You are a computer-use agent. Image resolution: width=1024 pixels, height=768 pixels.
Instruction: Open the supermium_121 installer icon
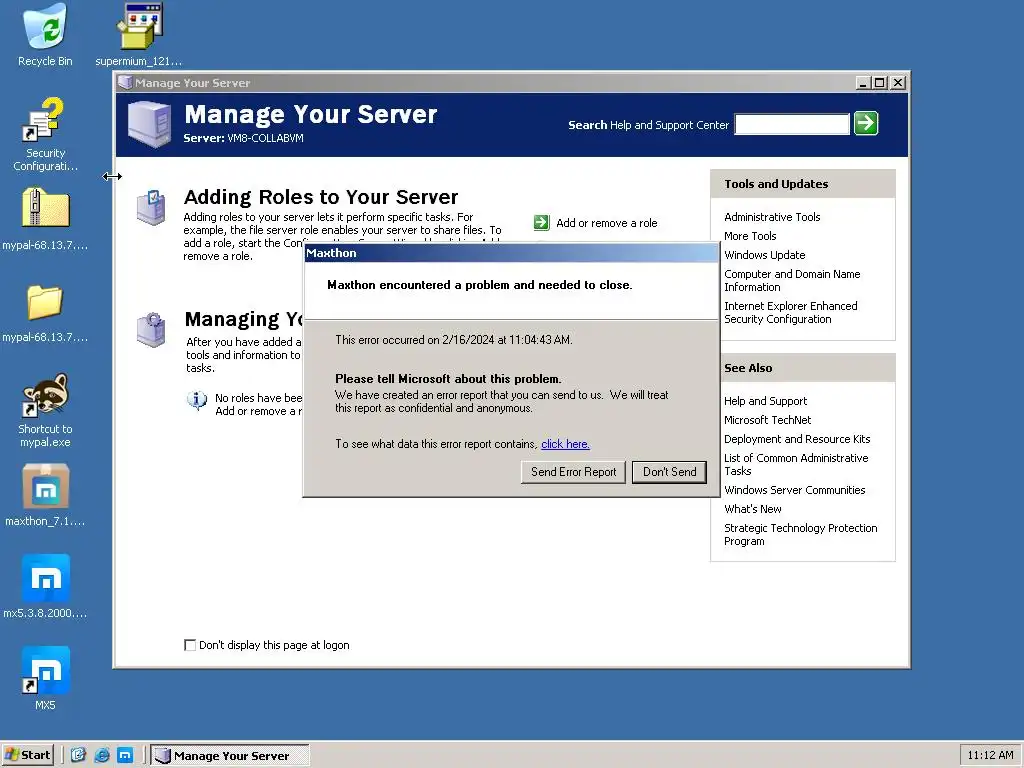(139, 26)
